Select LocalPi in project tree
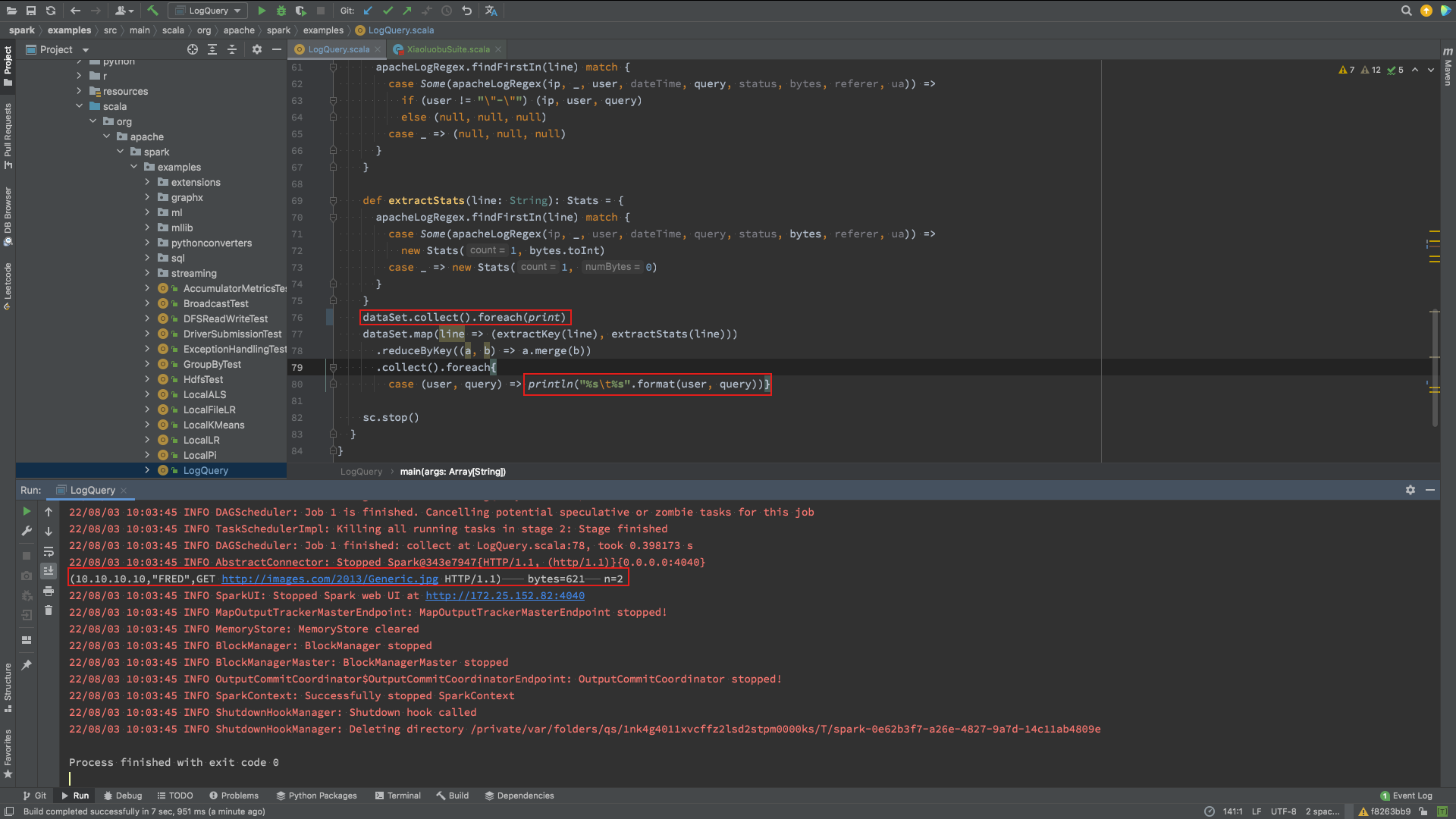The width and height of the screenshot is (1456, 819). pos(200,455)
